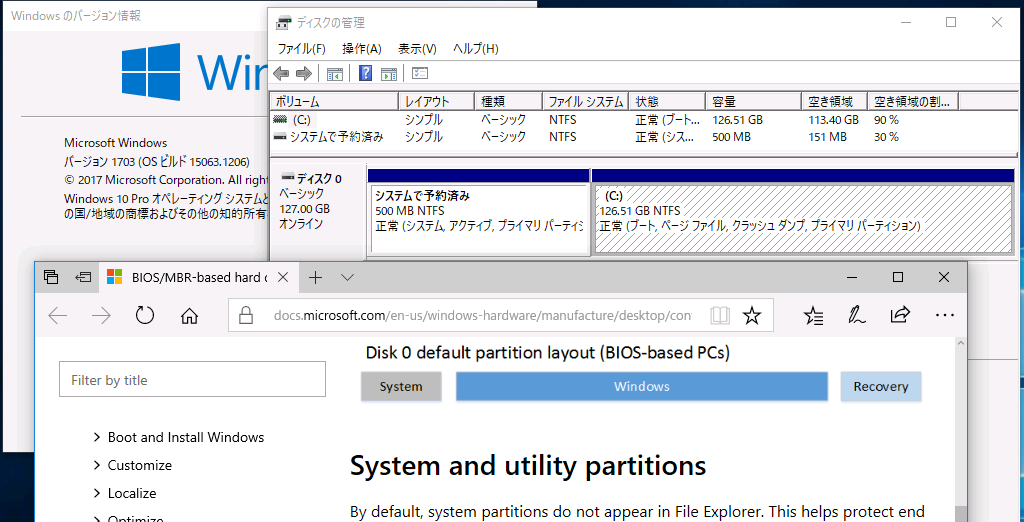The height and width of the screenshot is (522, 1024).
Task: Sort by 種類 column header
Action: coord(508,101)
